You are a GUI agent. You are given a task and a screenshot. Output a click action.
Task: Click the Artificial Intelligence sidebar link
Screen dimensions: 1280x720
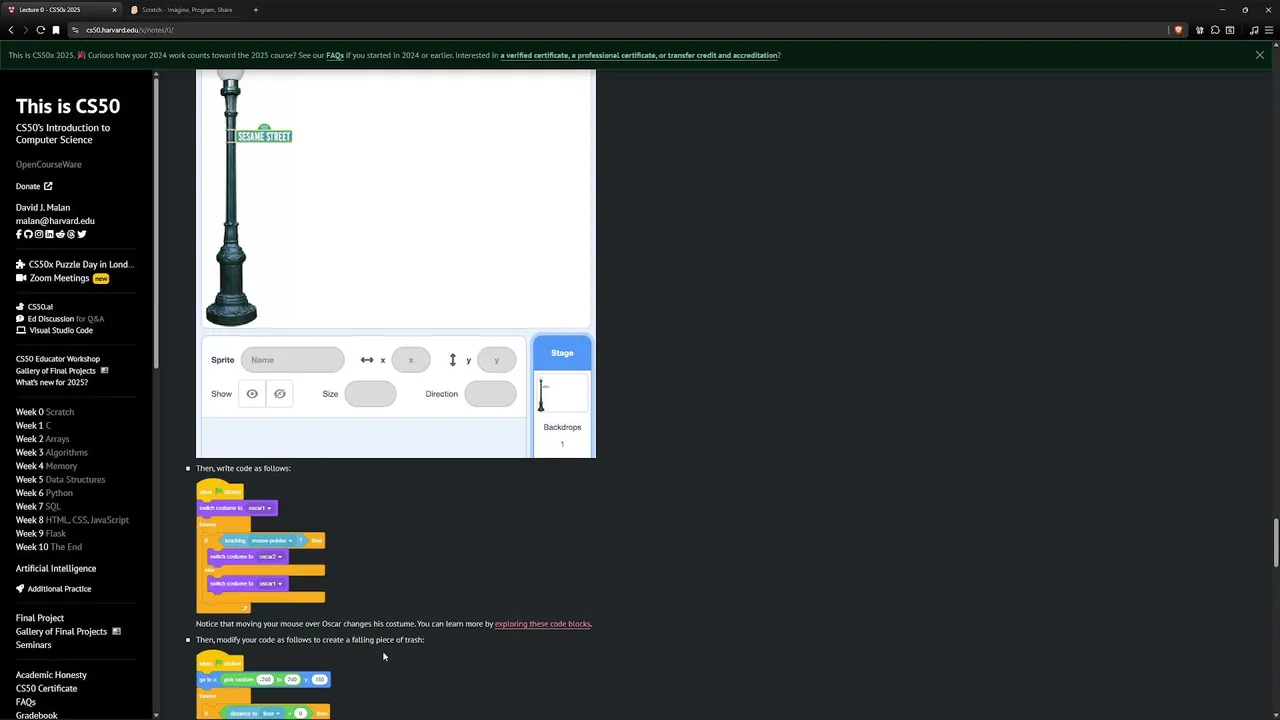[56, 569]
